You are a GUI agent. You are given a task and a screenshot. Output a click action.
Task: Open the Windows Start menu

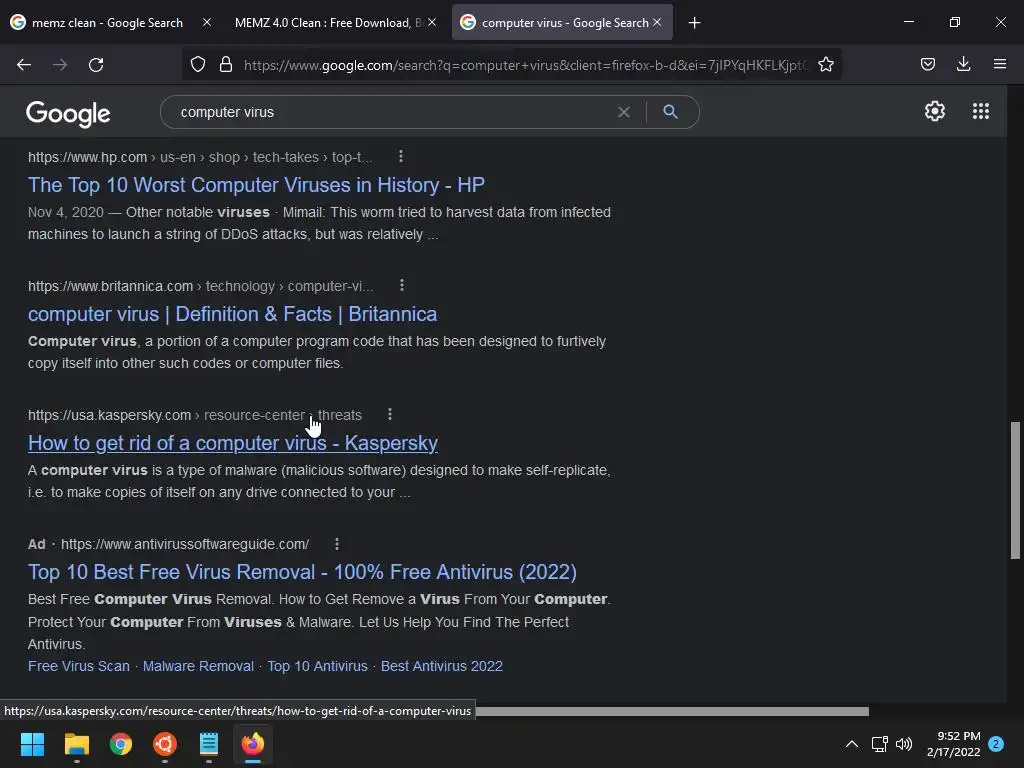(x=32, y=744)
